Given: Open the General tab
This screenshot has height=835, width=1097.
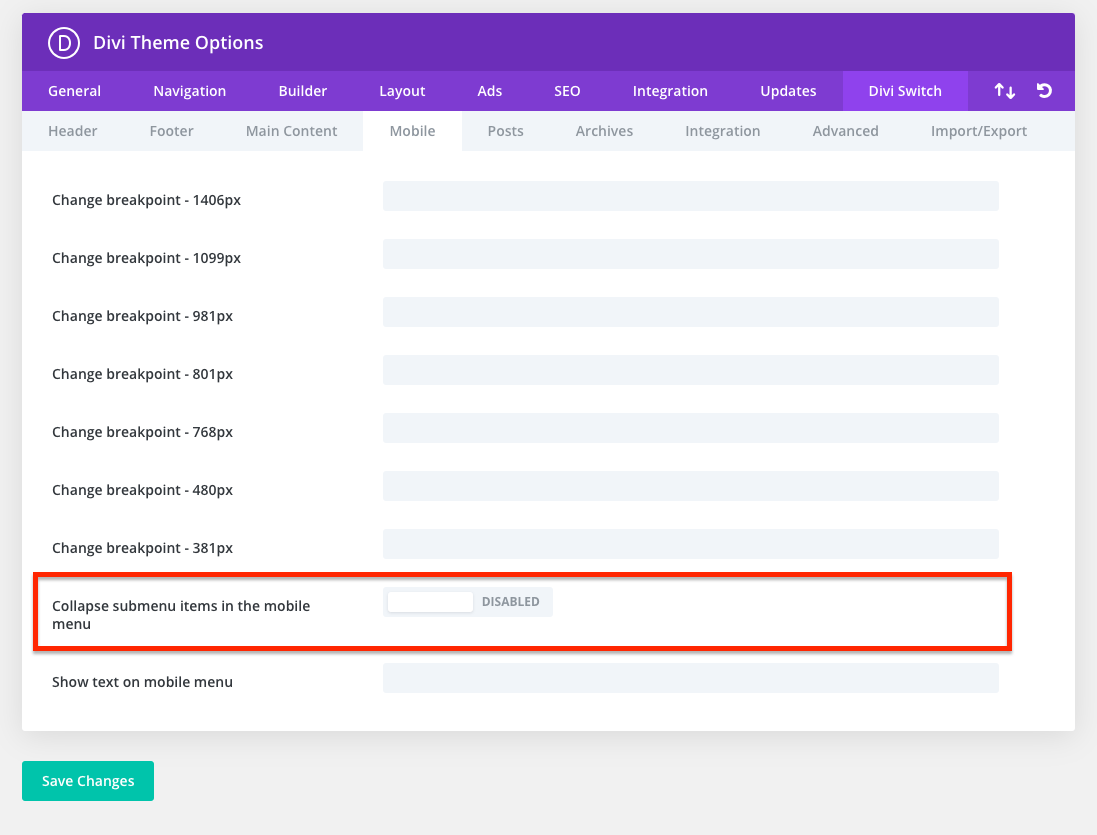Looking at the screenshot, I should tap(74, 91).
